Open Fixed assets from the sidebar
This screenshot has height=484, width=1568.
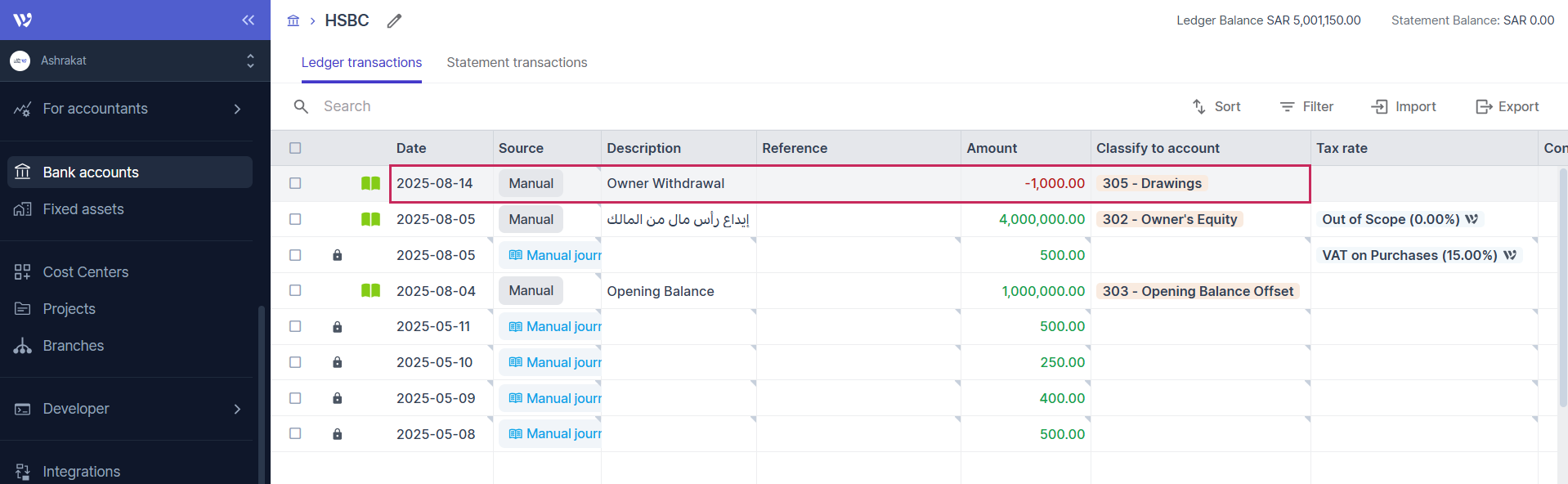[x=83, y=209]
